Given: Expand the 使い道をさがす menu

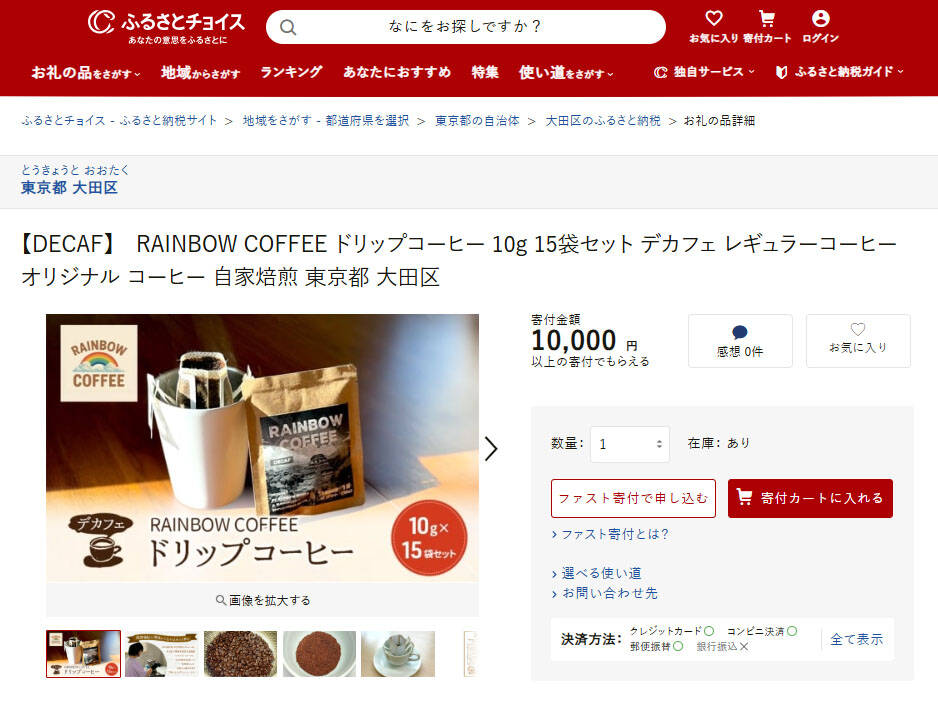Looking at the screenshot, I should [566, 73].
